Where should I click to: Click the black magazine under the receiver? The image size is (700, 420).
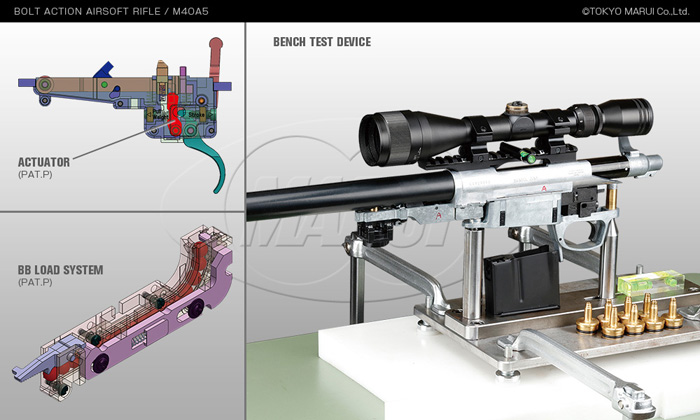521,280
